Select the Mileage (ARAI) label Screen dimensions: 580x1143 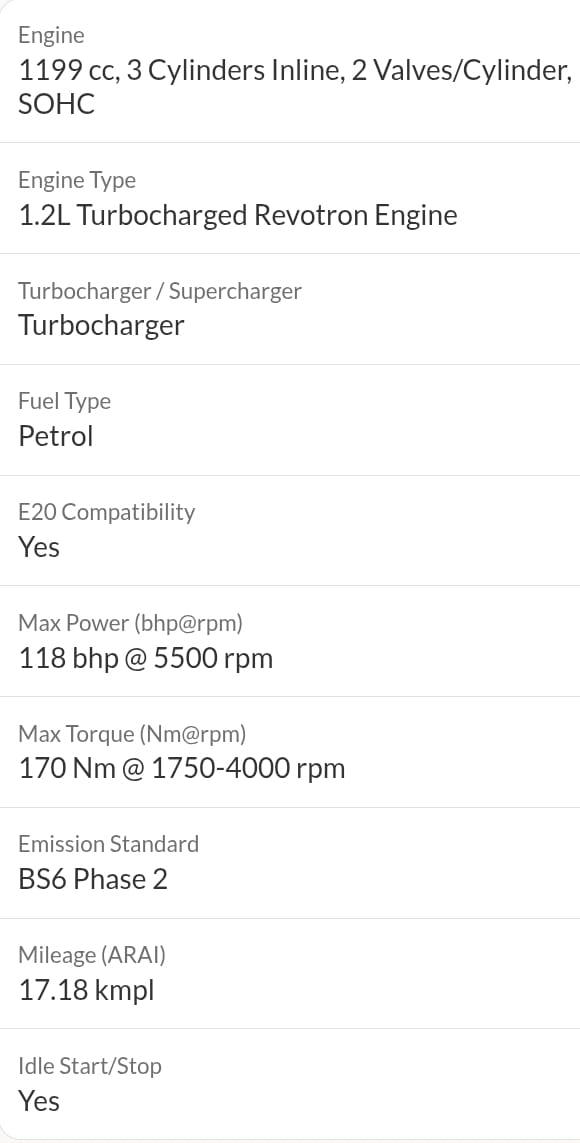(x=92, y=956)
